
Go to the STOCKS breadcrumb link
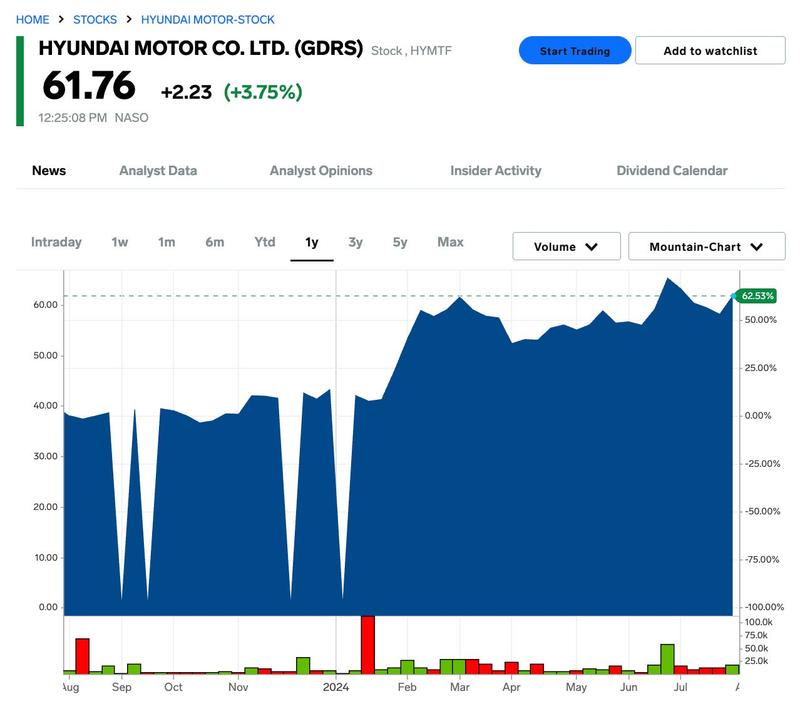click(95, 20)
